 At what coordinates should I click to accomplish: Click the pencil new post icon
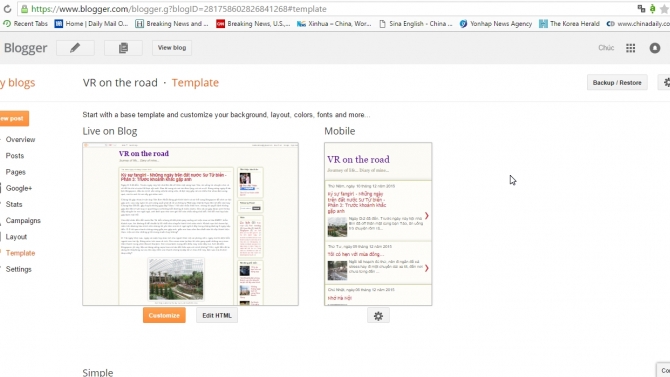coord(75,48)
